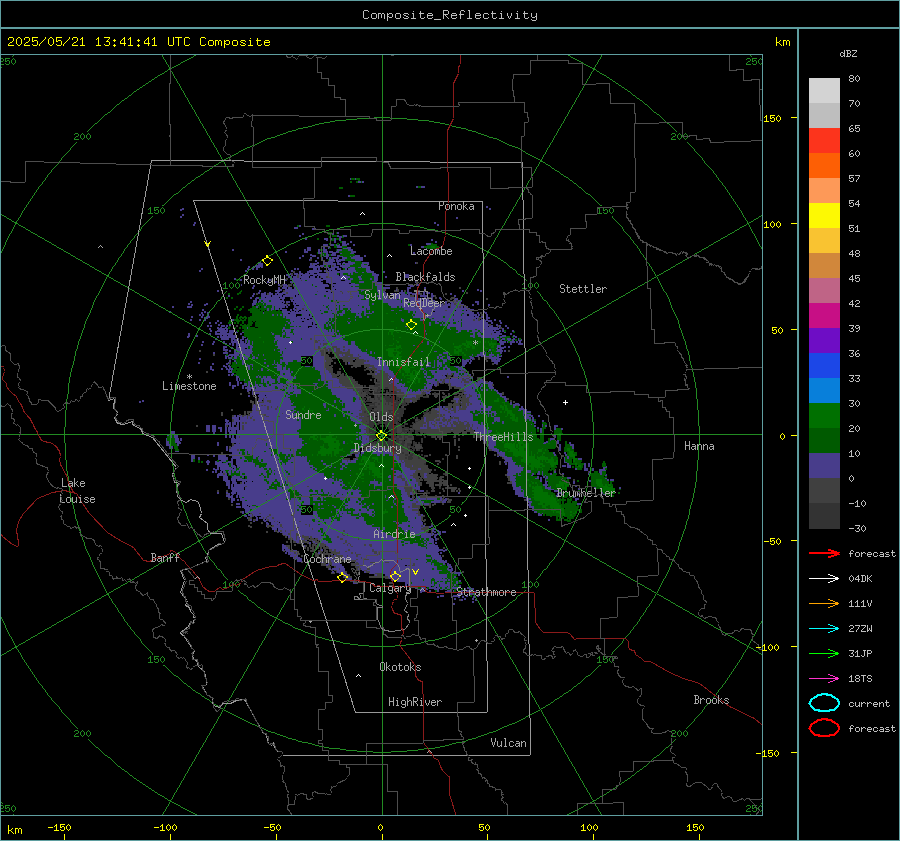Select the orange 111V arrow icon
Image resolution: width=900 pixels, height=841 pixels.
coord(824,603)
